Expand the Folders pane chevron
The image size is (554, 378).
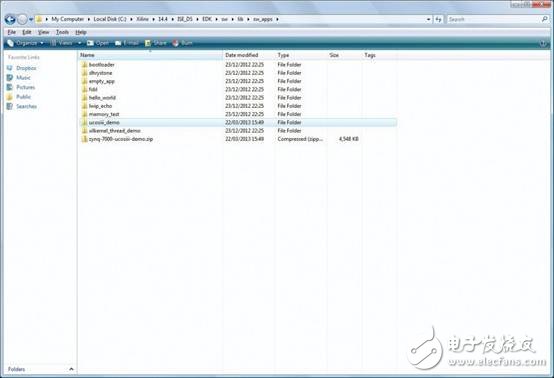point(71,369)
